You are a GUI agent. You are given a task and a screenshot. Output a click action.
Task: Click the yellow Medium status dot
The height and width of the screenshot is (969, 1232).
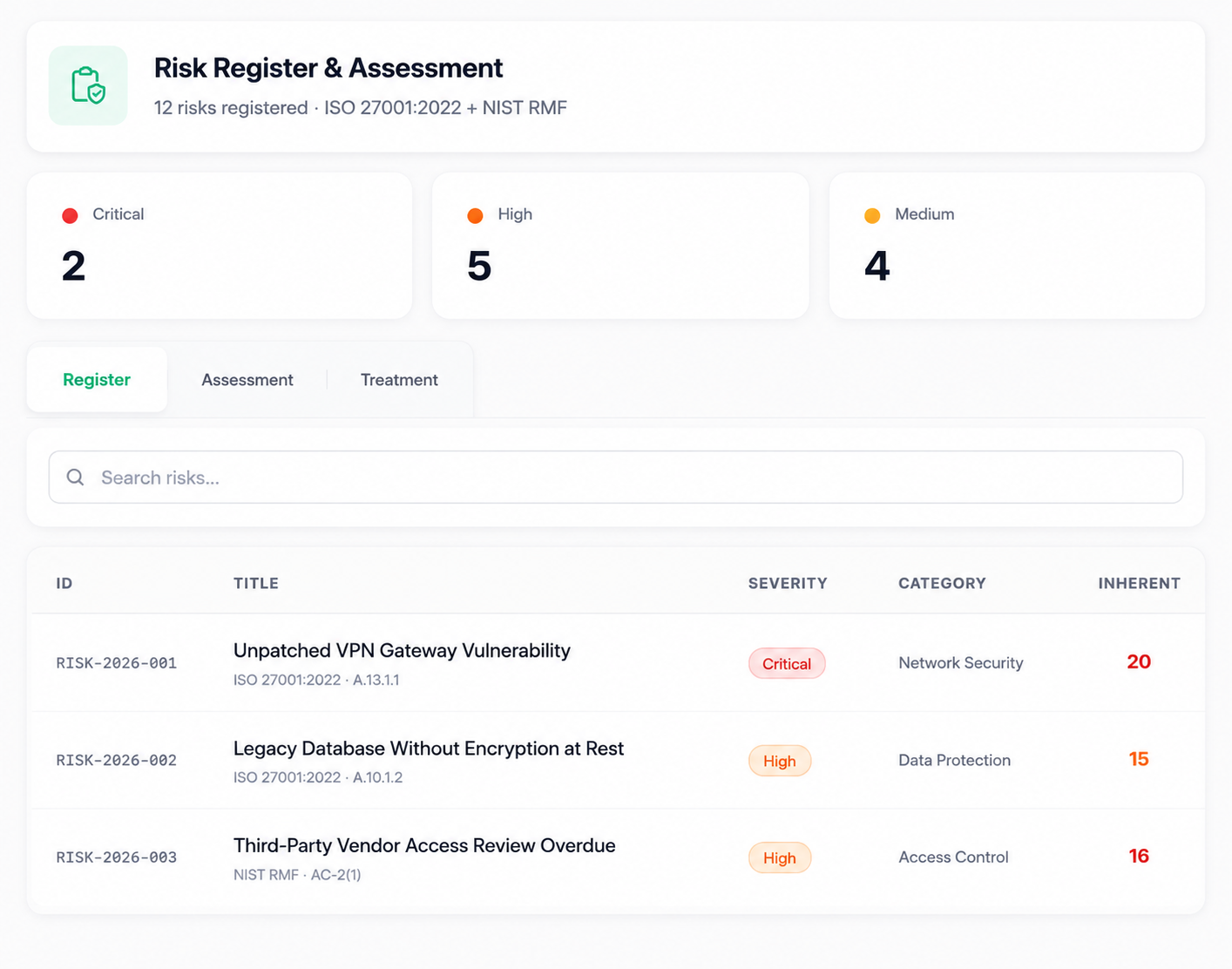[x=872, y=215]
